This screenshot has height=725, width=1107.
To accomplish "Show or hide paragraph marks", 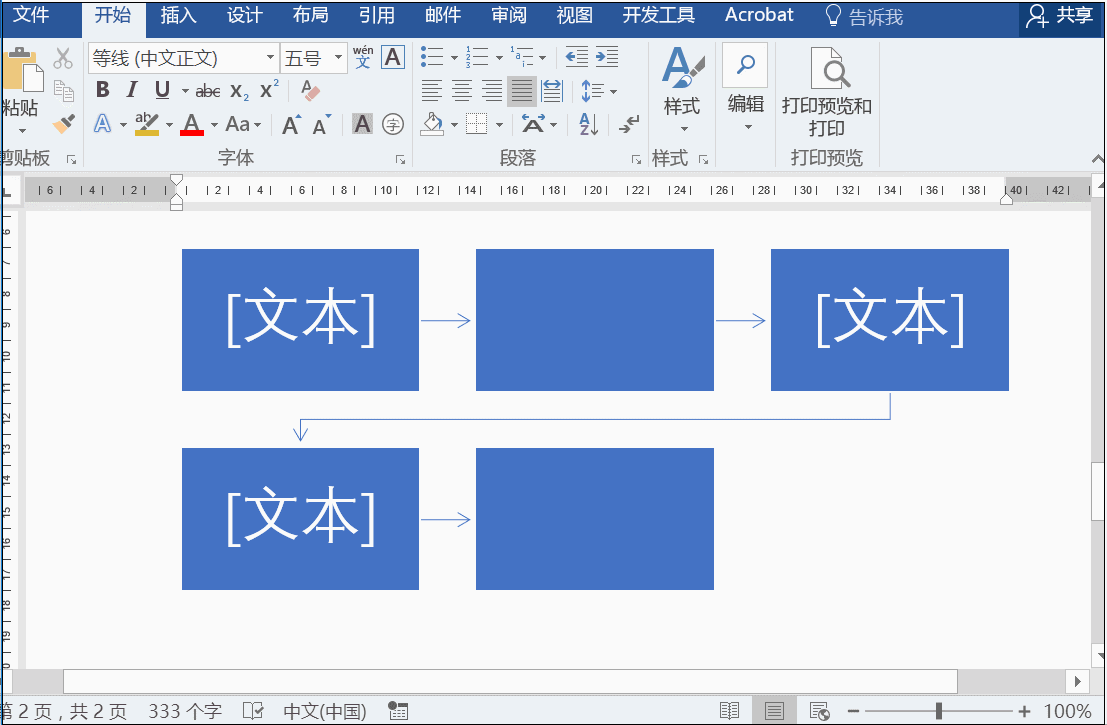I will 628,124.
